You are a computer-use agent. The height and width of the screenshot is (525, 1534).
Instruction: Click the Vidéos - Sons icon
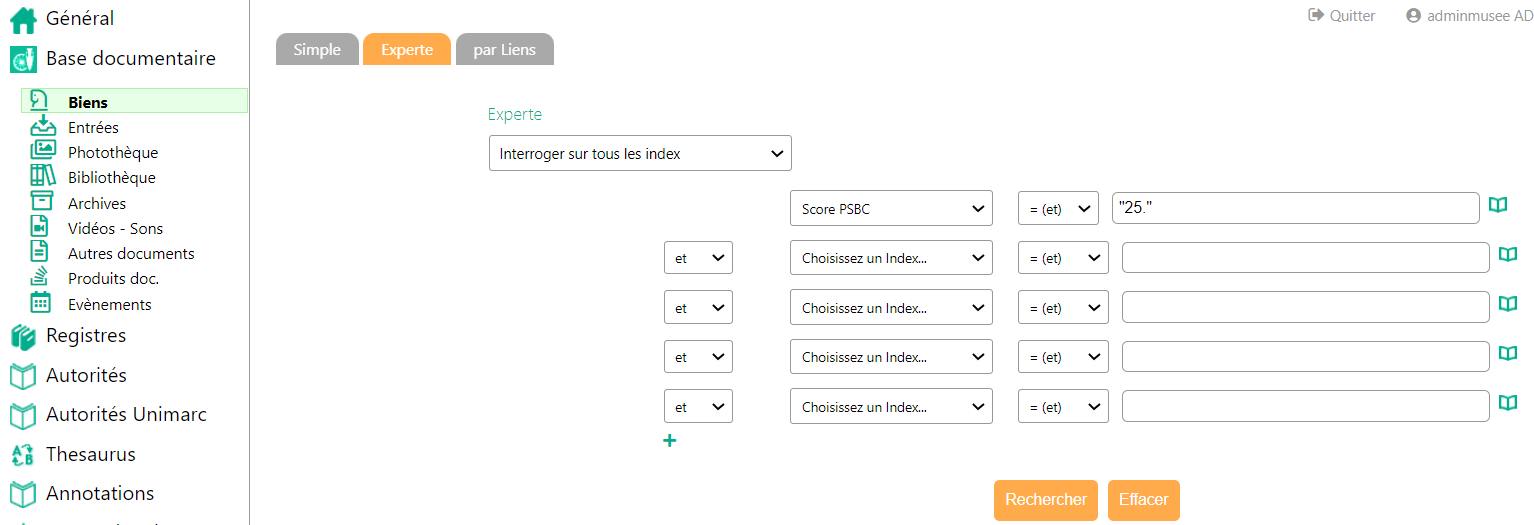tap(41, 228)
